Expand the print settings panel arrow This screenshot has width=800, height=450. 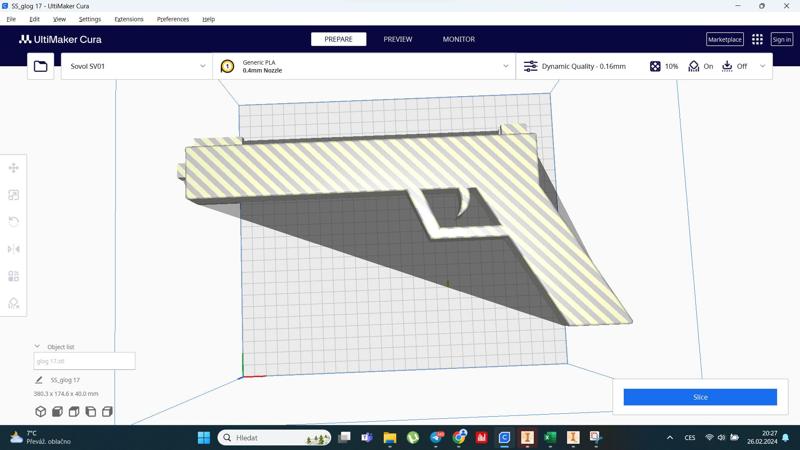(x=763, y=66)
